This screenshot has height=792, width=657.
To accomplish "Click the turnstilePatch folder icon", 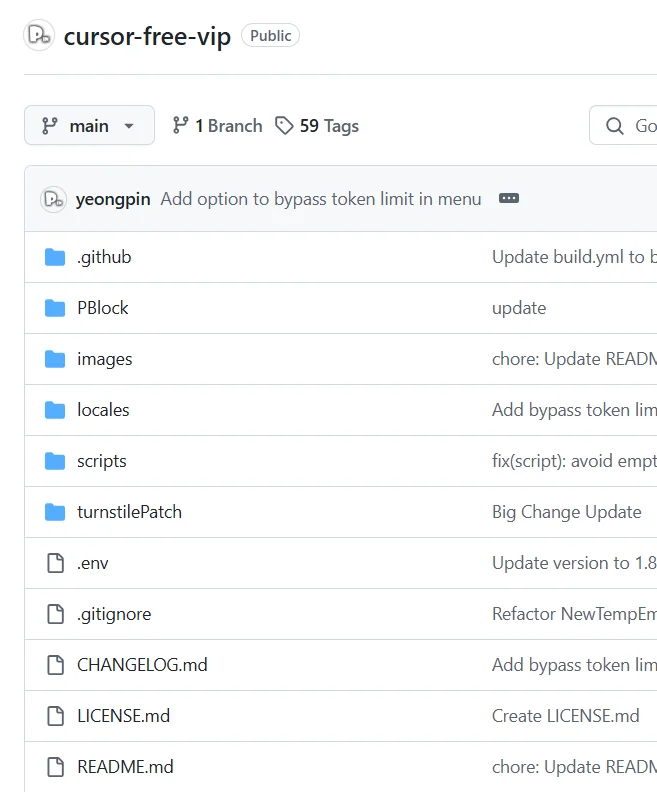I will (55, 512).
